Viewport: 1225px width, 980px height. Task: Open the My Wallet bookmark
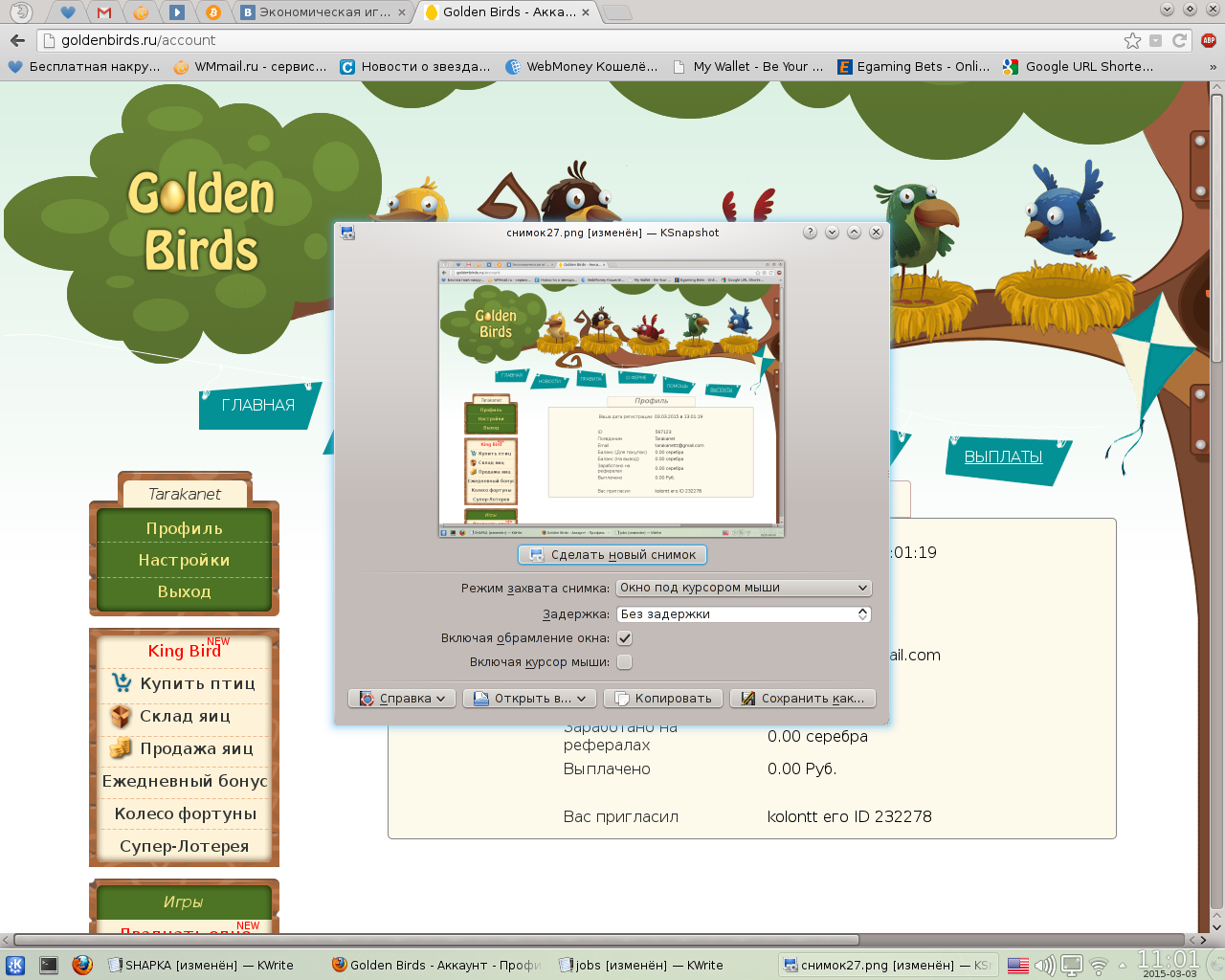(x=748, y=67)
